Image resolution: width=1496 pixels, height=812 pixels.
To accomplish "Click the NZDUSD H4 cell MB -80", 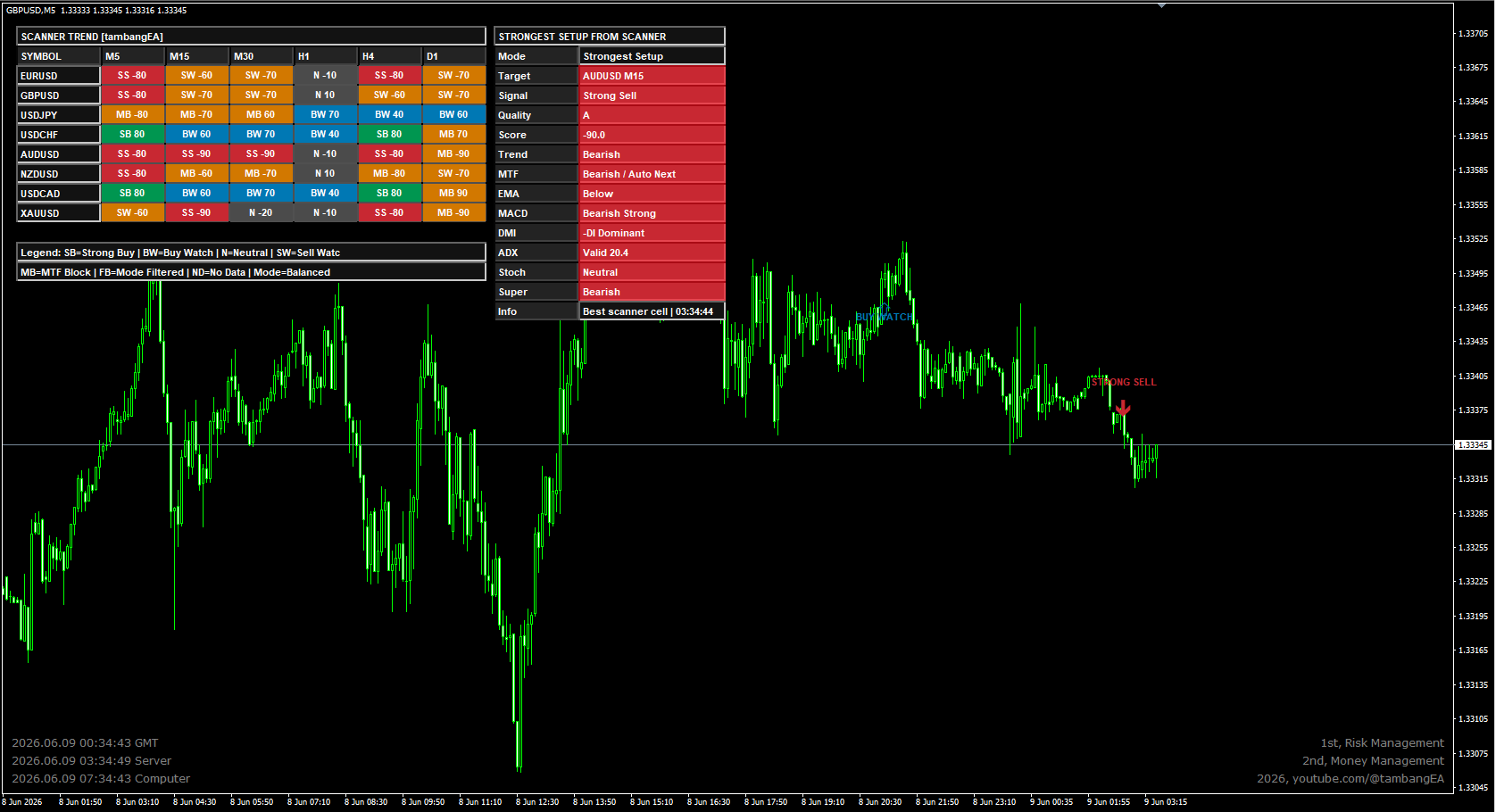I will coord(389,174).
